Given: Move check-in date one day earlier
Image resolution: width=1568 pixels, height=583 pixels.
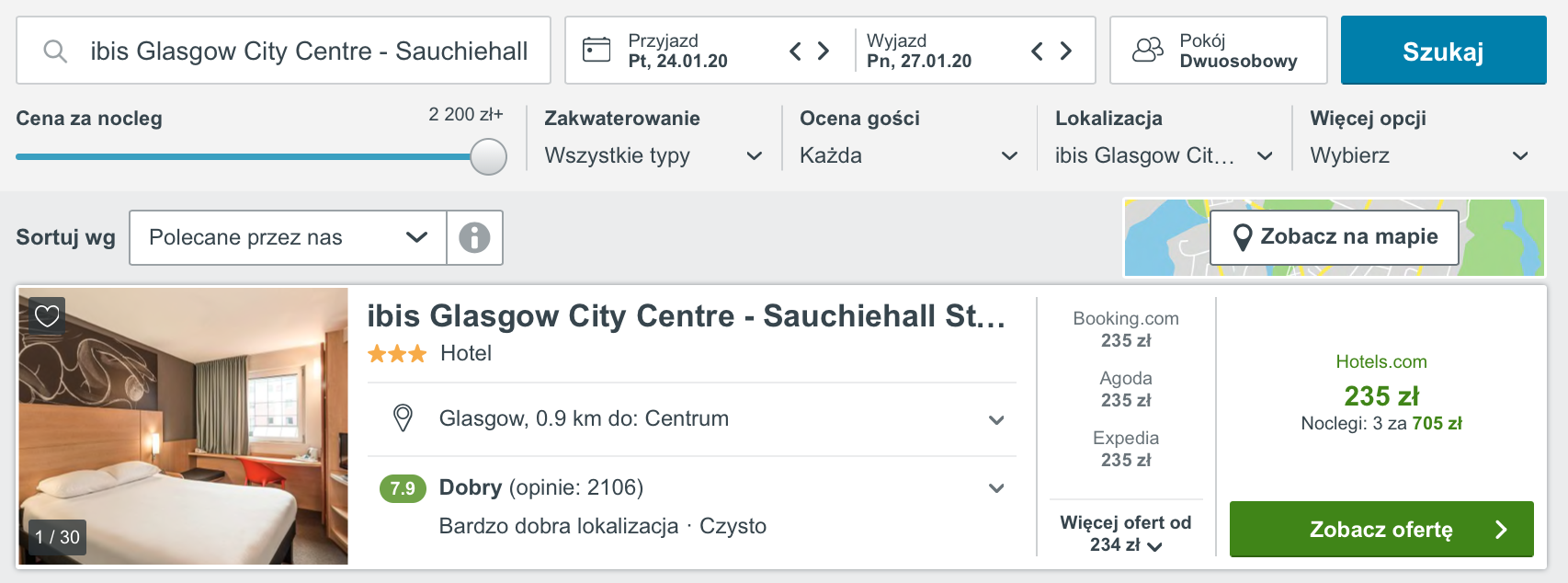Looking at the screenshot, I should (796, 51).
